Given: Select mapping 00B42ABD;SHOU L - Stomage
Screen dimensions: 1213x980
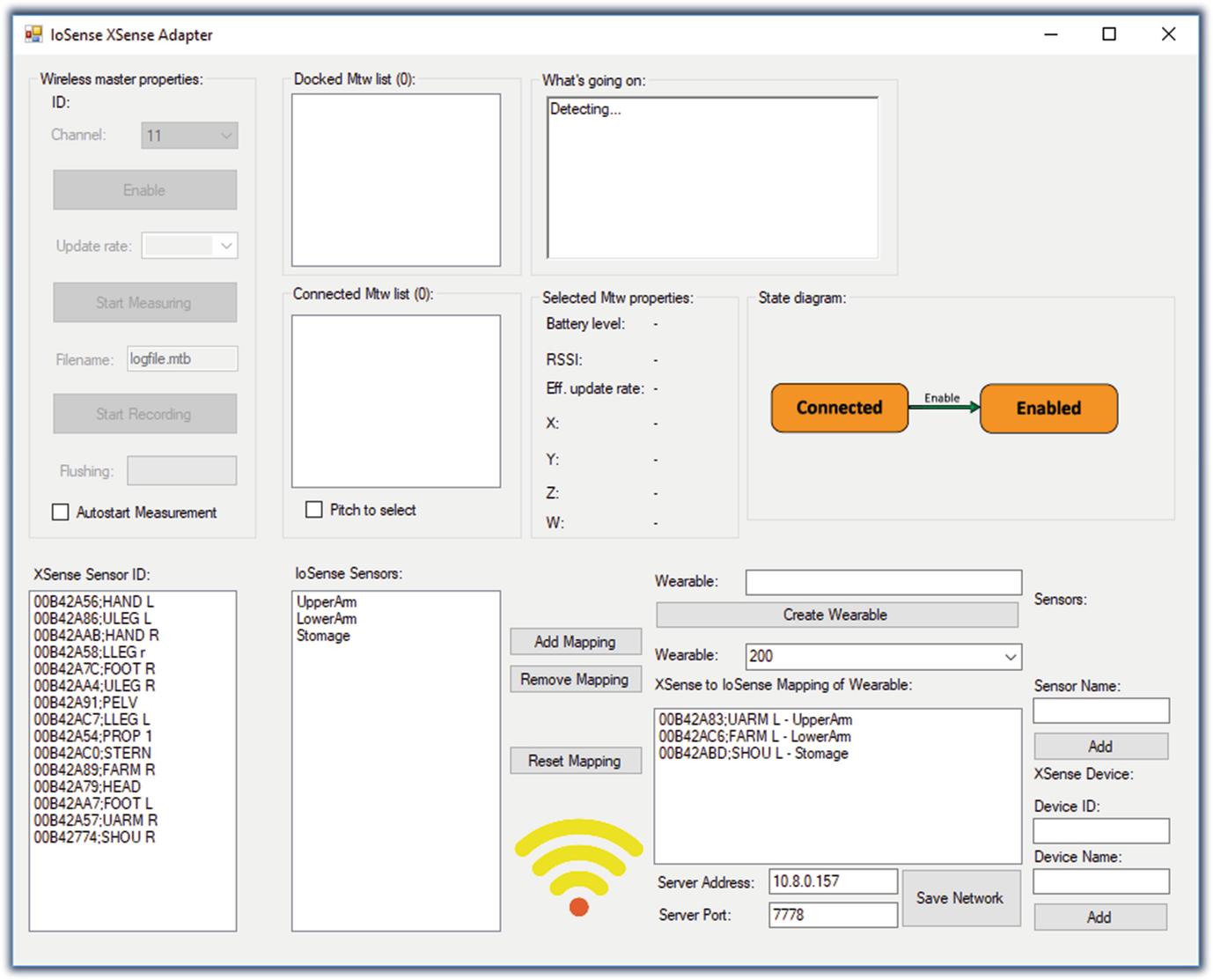Looking at the screenshot, I should (754, 753).
